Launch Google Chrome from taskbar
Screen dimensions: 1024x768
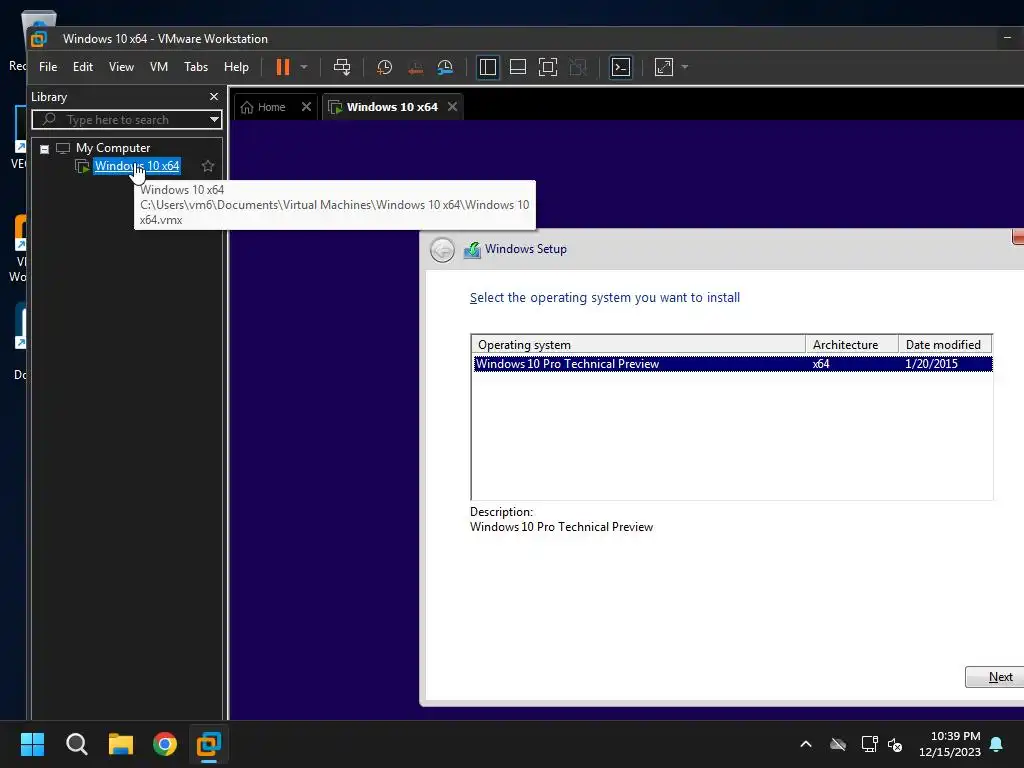pos(165,744)
